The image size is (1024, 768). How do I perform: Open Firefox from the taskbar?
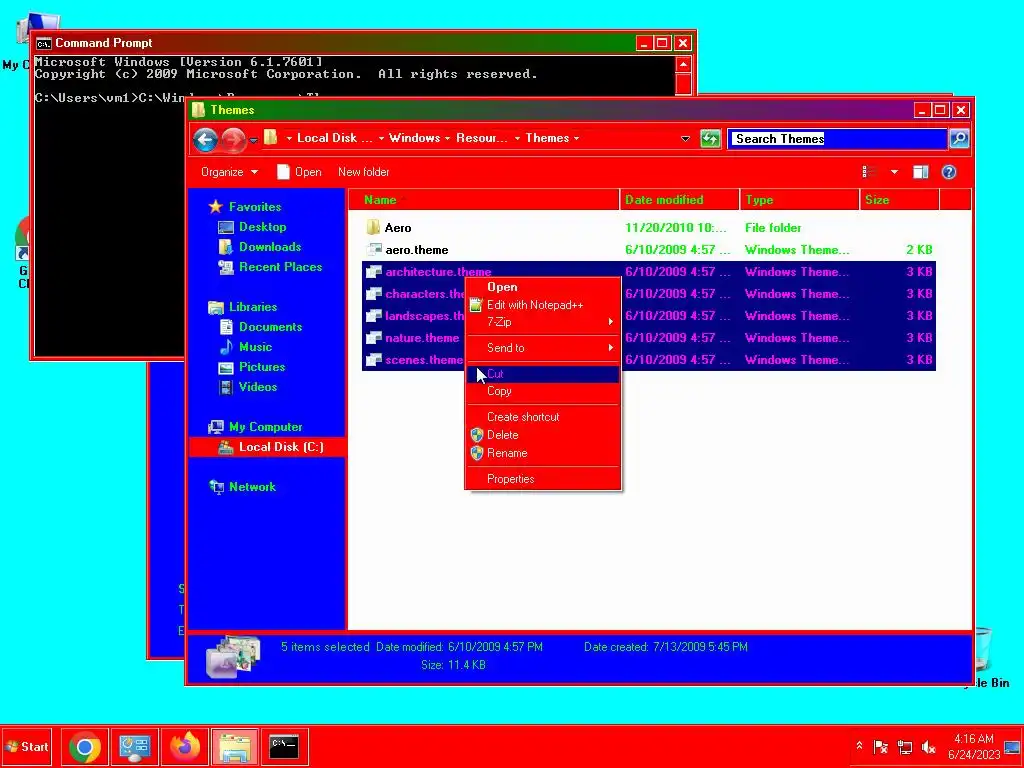click(x=185, y=746)
